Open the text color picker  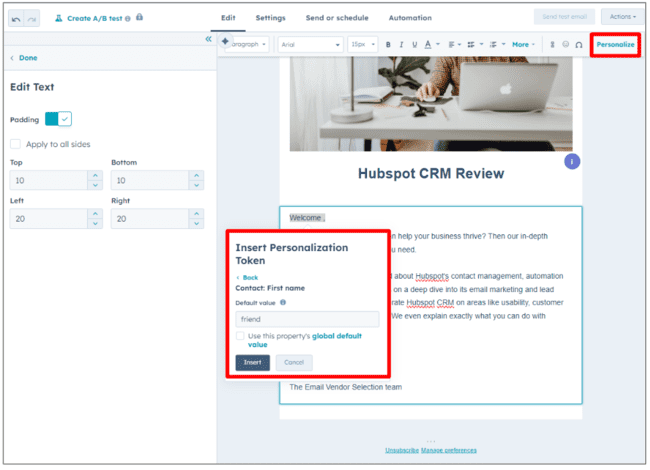(x=428, y=44)
